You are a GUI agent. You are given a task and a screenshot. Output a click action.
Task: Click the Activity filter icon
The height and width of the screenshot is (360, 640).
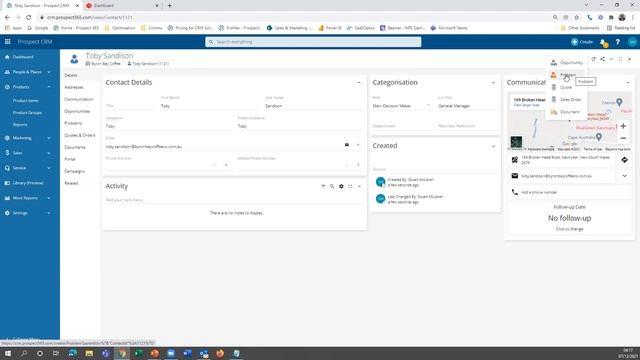pyautogui.click(x=323, y=187)
